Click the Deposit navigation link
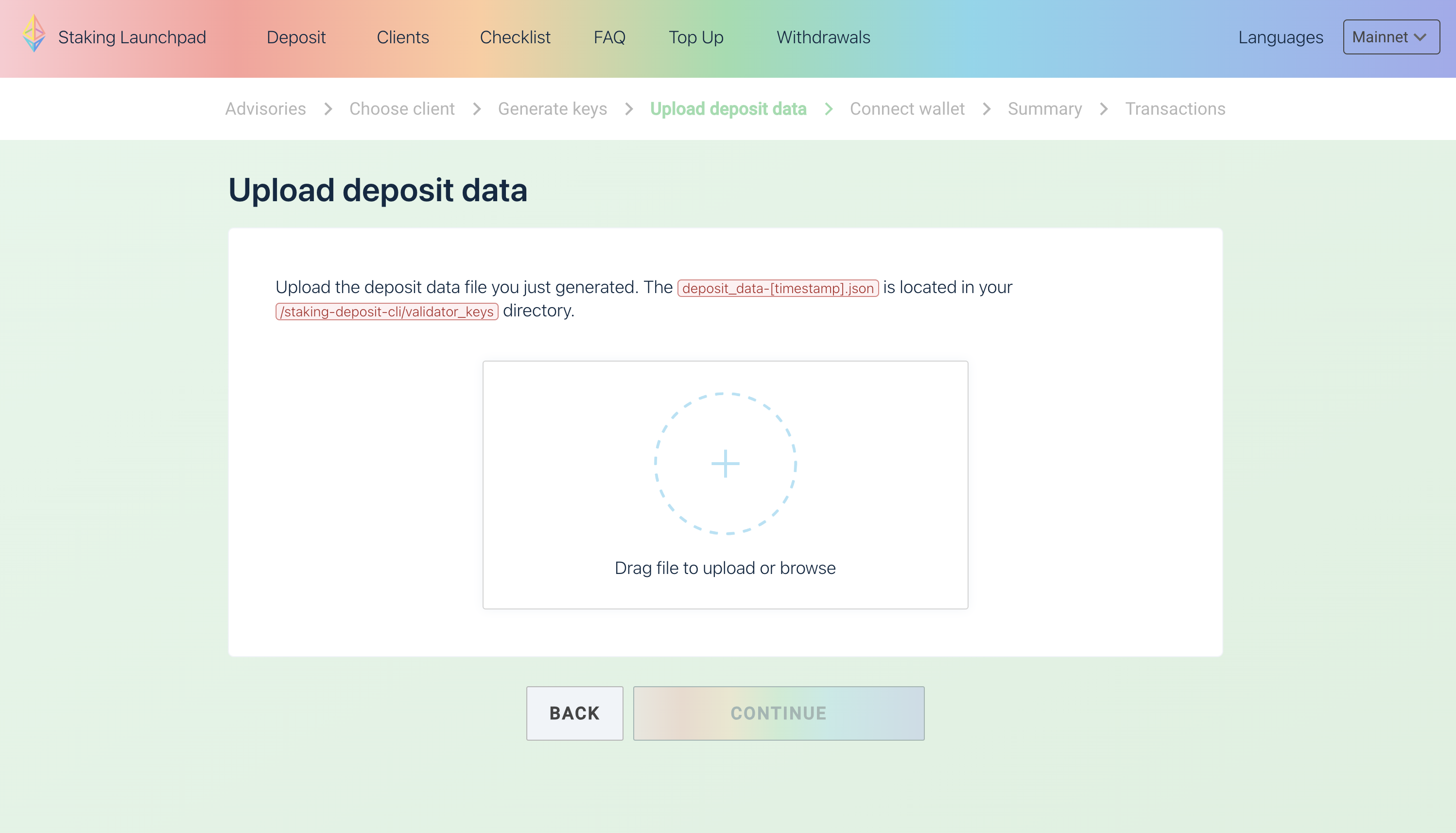Screen dimensions: 1456x833 pyautogui.click(x=297, y=38)
